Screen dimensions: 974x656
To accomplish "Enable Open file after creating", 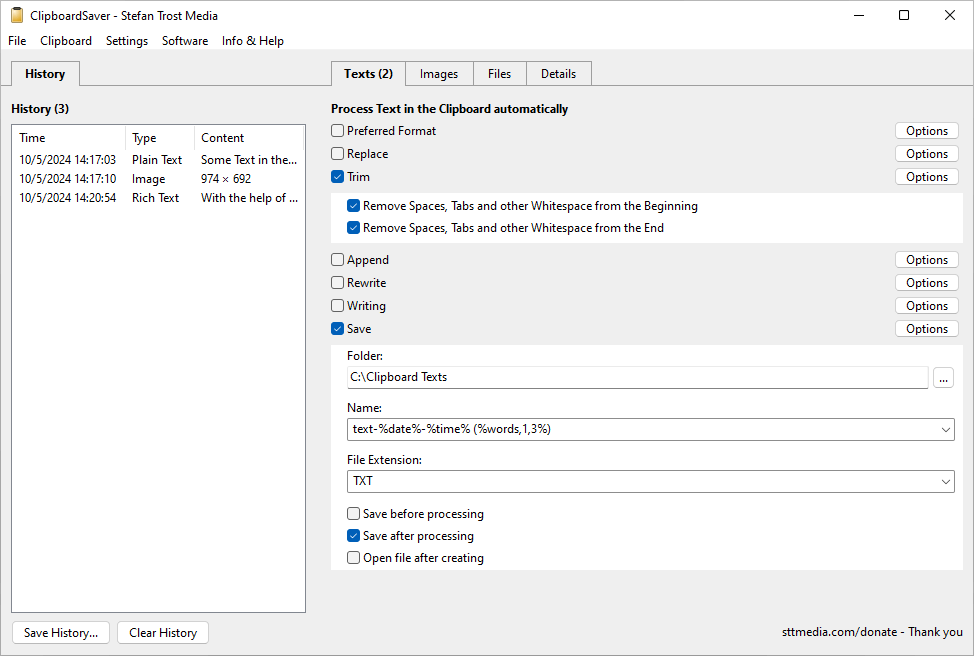I will pos(354,558).
